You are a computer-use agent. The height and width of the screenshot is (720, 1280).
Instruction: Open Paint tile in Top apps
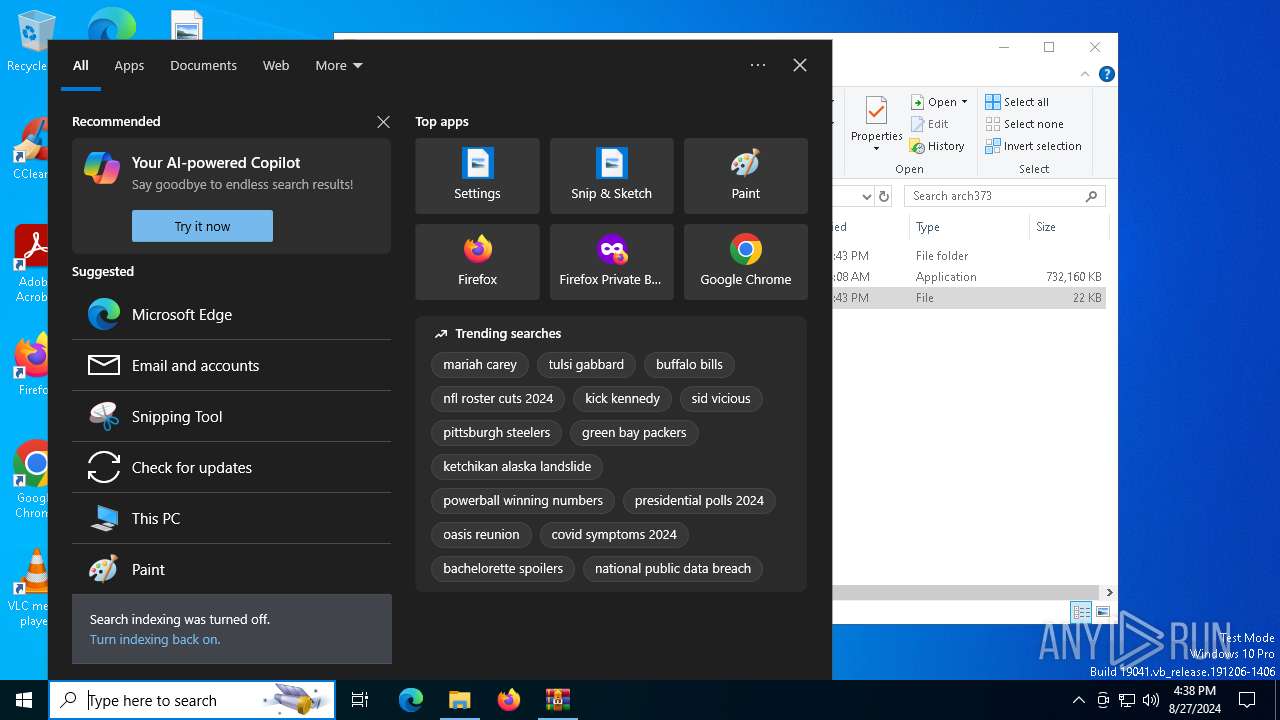pos(745,176)
